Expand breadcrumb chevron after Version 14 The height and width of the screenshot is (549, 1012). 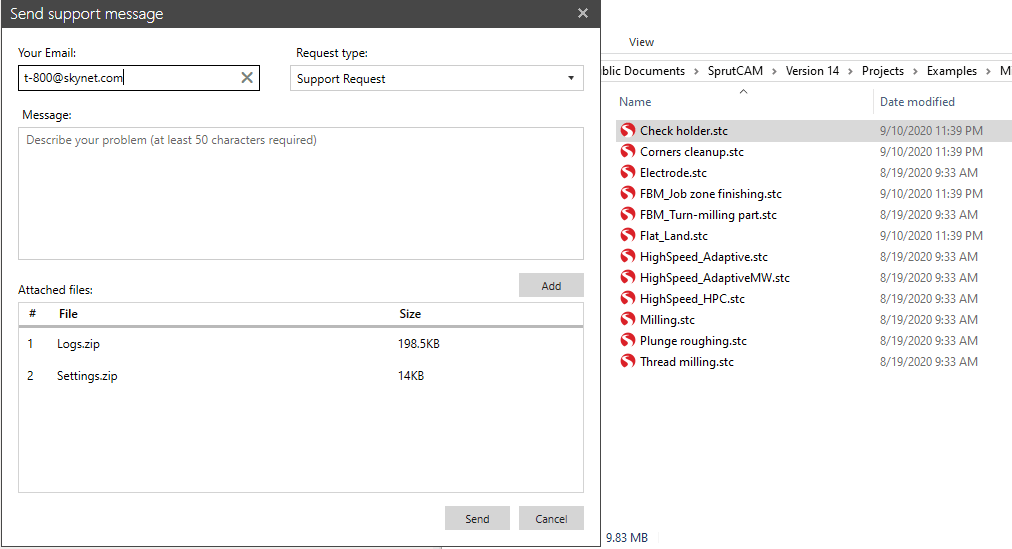[851, 72]
